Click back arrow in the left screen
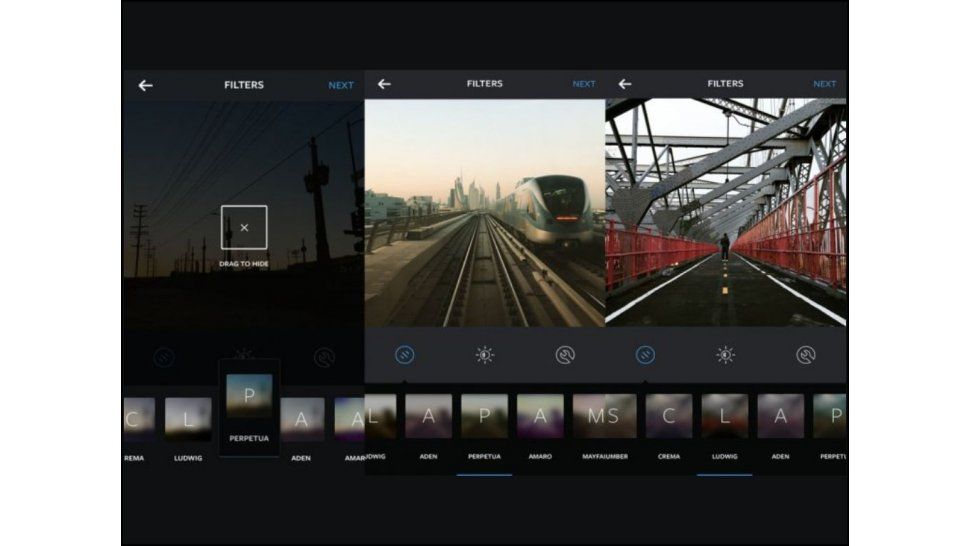The image size is (970, 546). 145,85
